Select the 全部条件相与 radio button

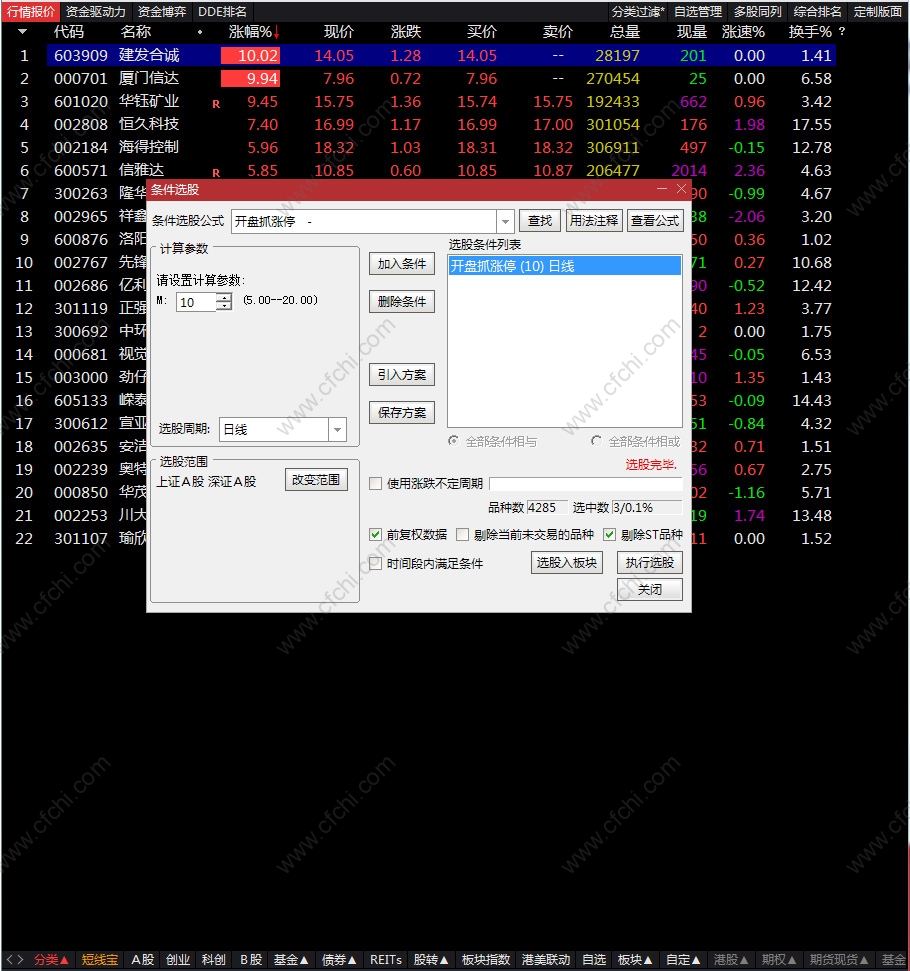(x=453, y=441)
